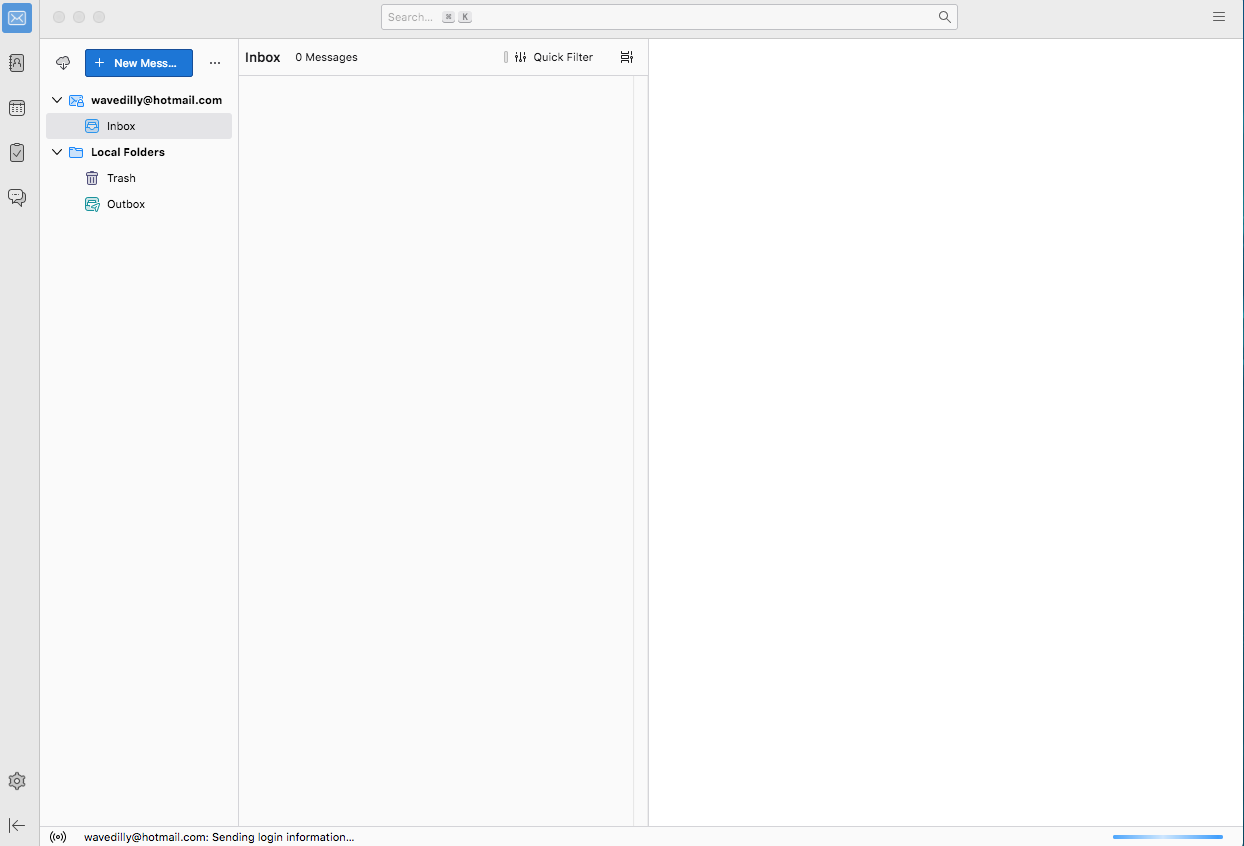
Task: Open folder pane options (three dots)
Action: pyautogui.click(x=215, y=63)
